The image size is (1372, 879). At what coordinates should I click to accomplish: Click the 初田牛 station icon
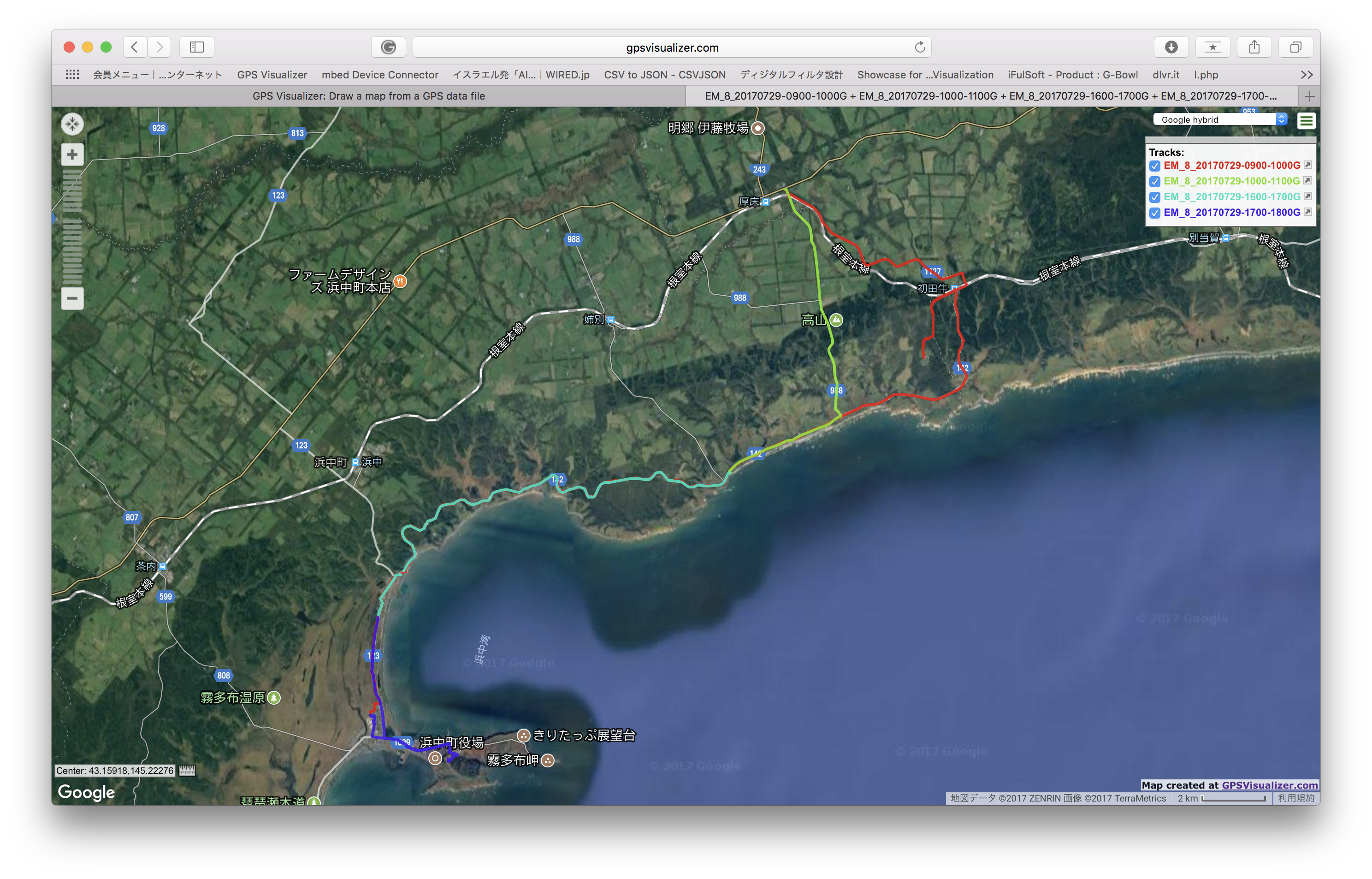tap(954, 288)
